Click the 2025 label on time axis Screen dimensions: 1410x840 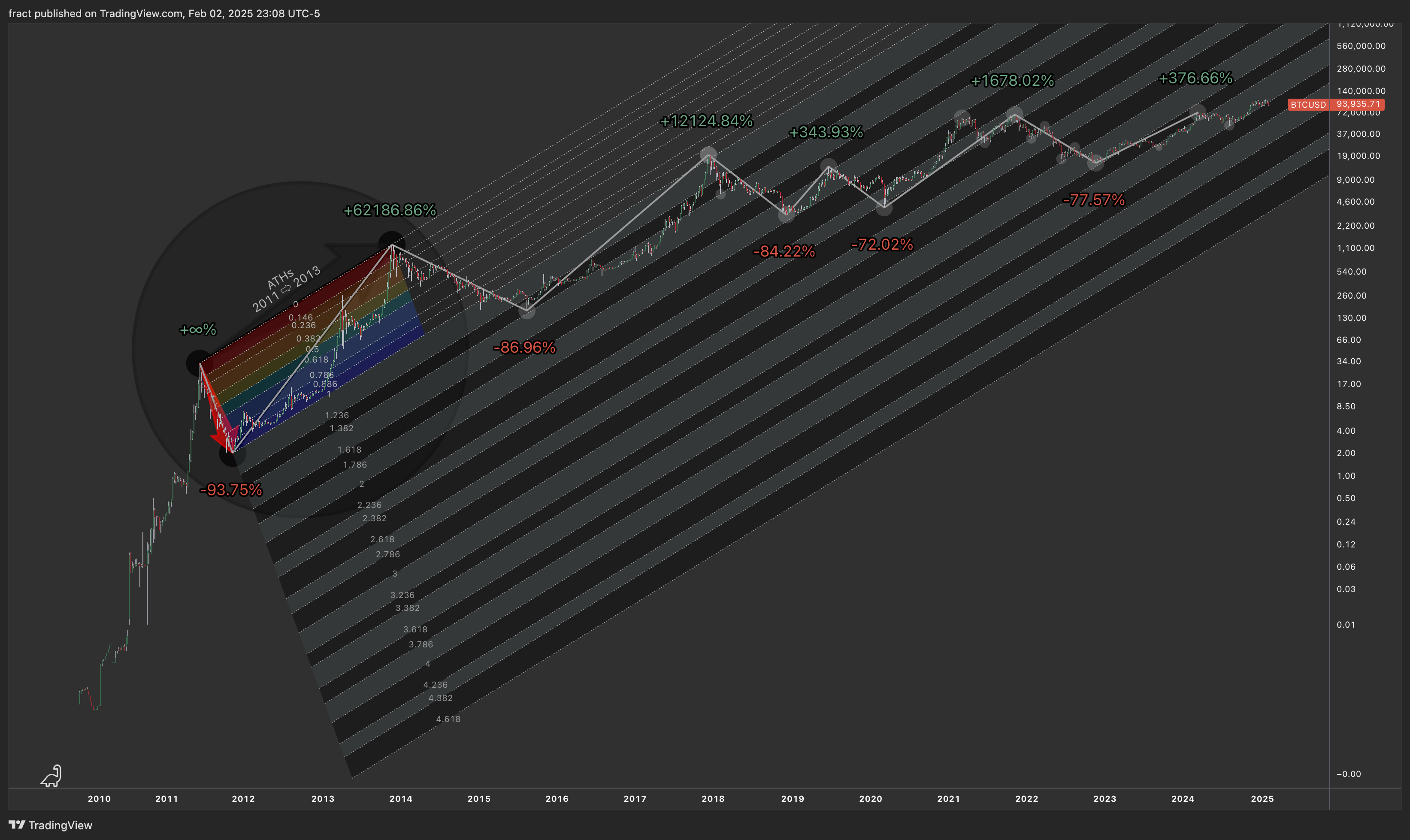1262,799
